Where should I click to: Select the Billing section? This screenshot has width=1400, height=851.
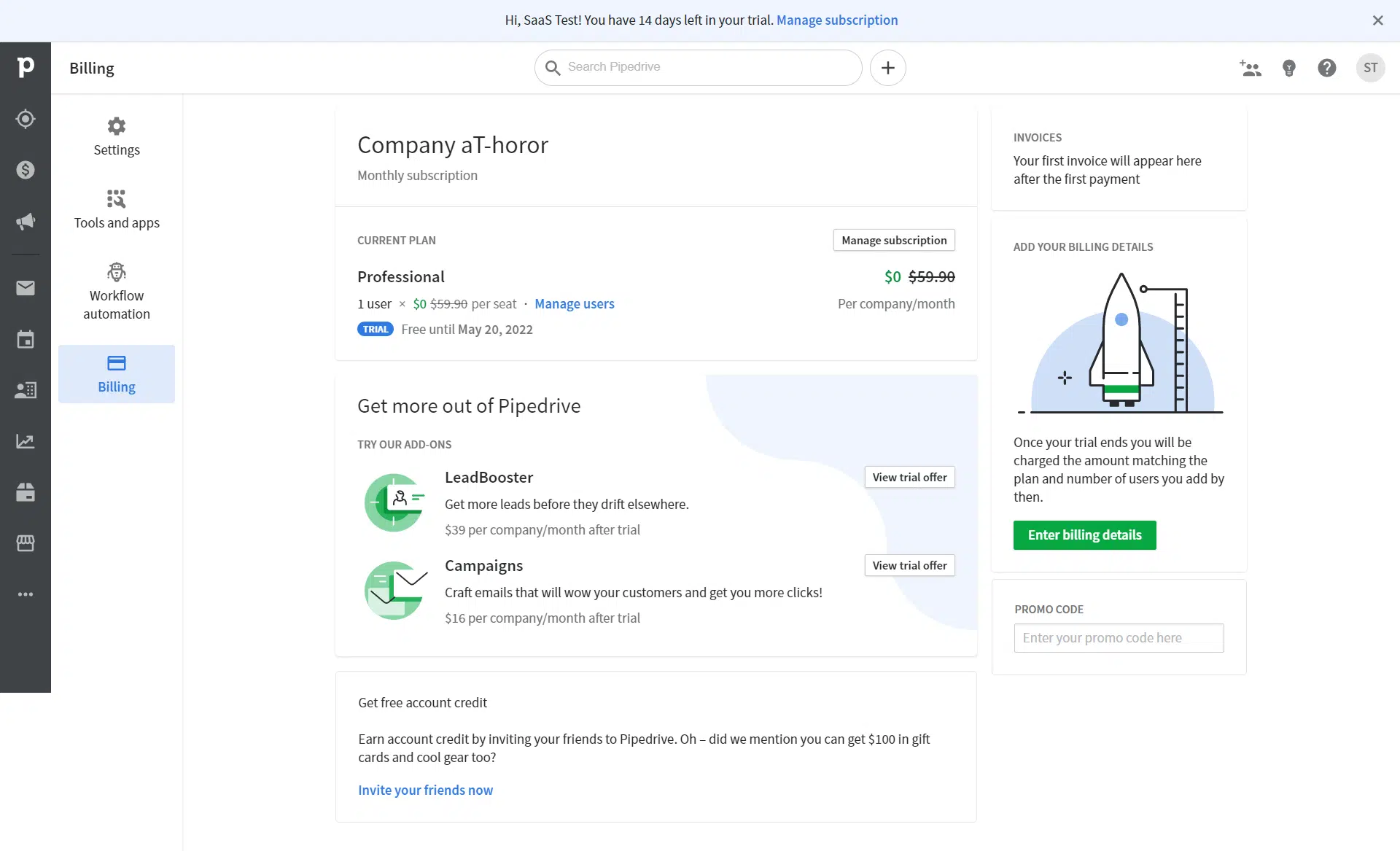click(x=117, y=374)
